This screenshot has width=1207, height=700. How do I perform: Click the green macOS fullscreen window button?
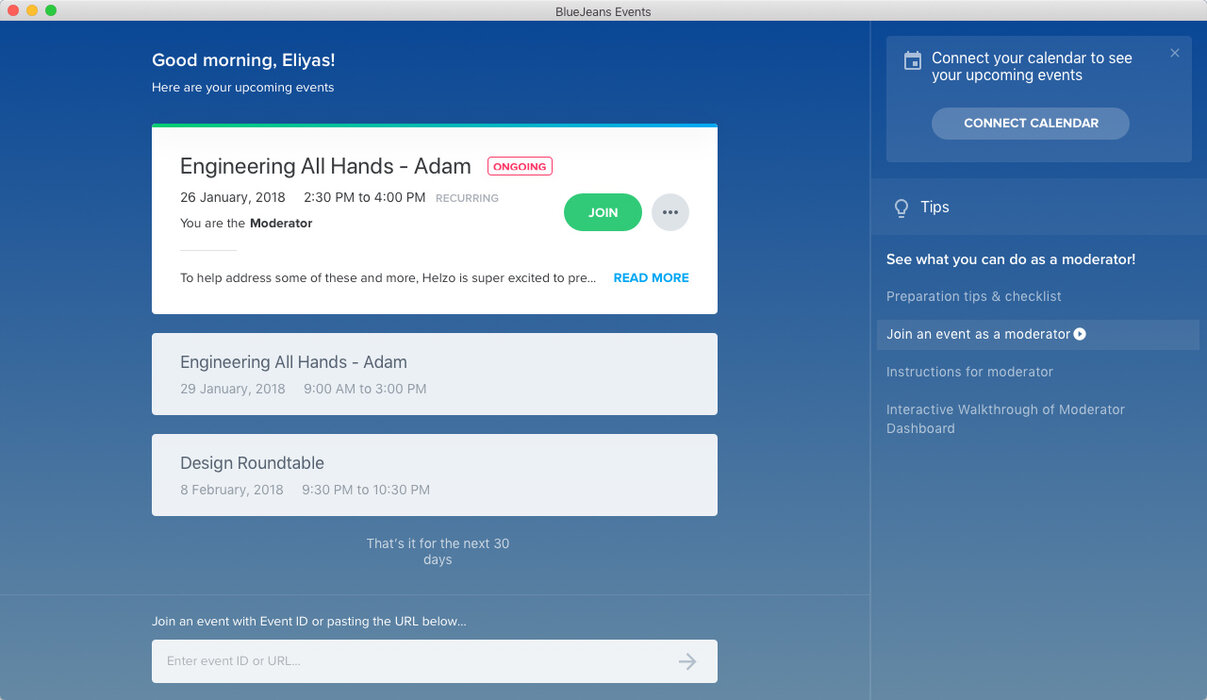[51, 10]
